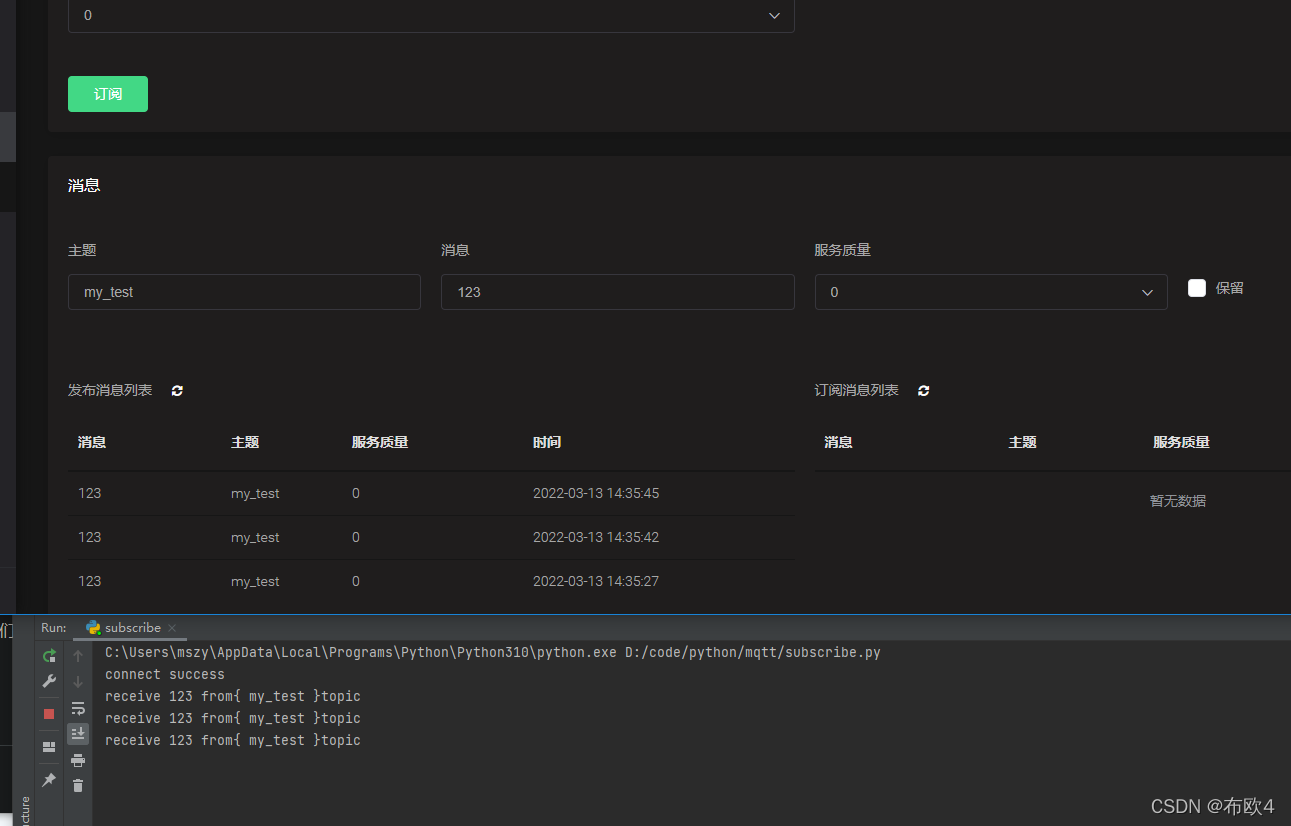The width and height of the screenshot is (1291, 826).
Task: Open the Structure tool window tab
Action: [25, 810]
